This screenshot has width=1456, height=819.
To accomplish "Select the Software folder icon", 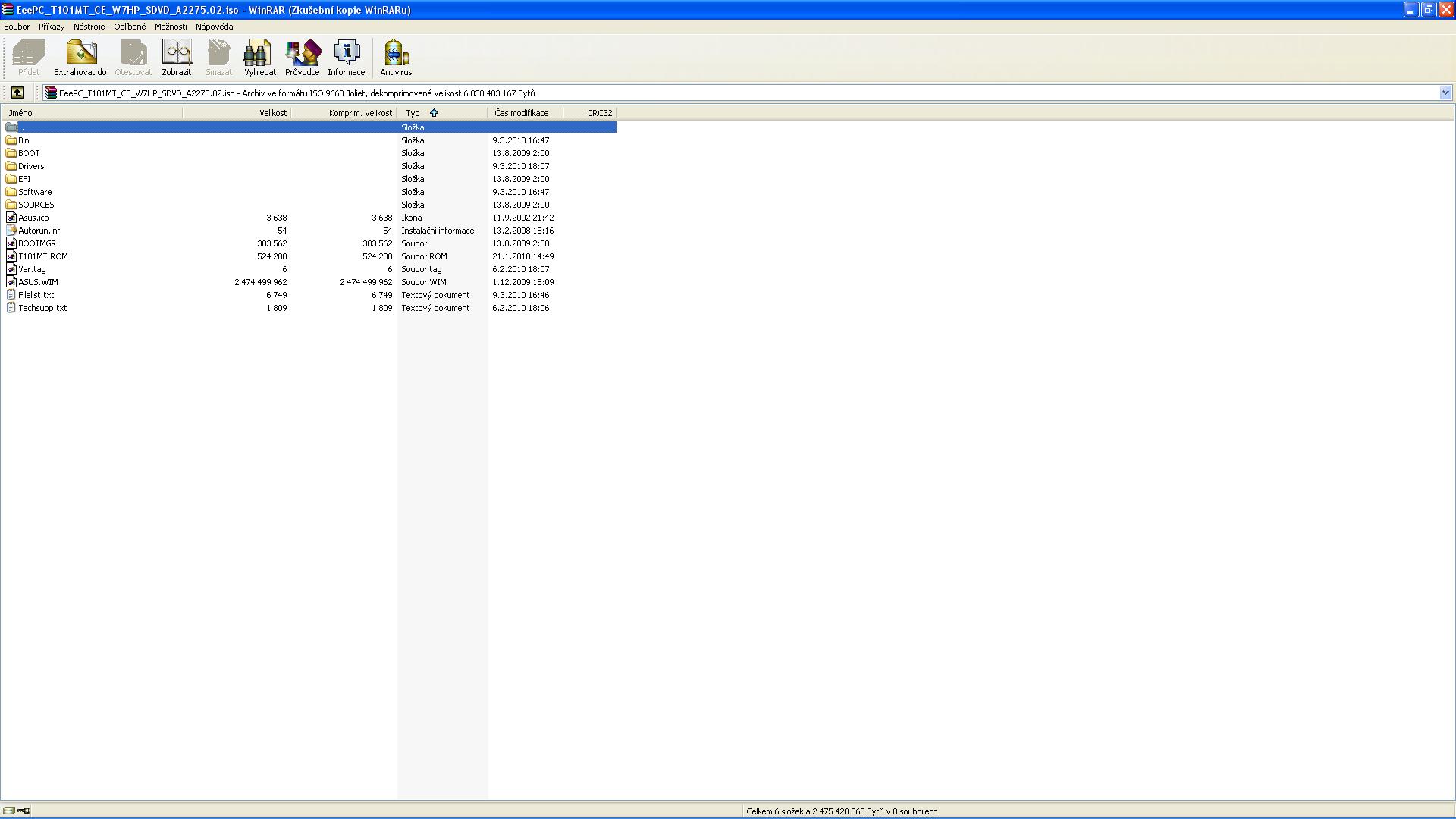I will (11, 192).
